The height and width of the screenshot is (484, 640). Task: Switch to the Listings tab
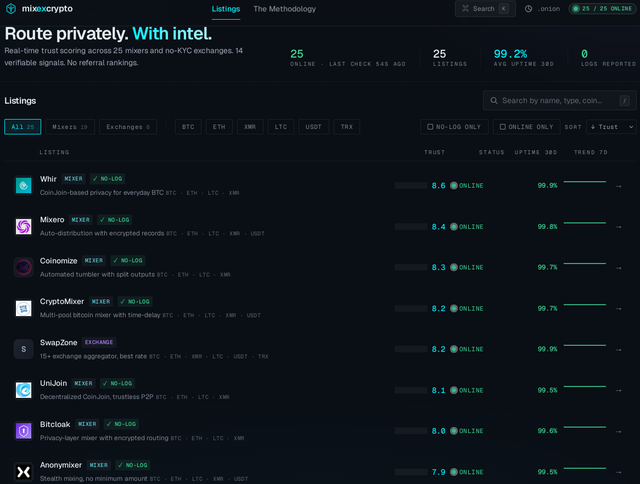click(x=226, y=9)
